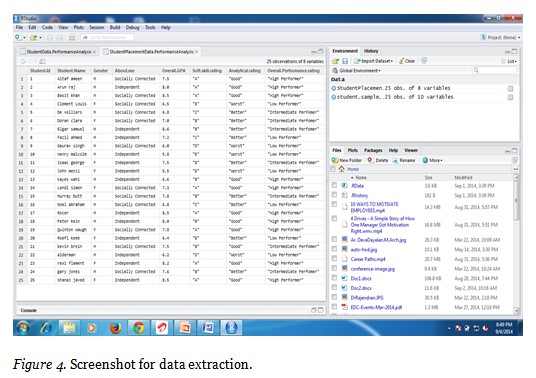Click the Rename button in Files pane
The height and width of the screenshot is (378, 536).
click(x=404, y=160)
